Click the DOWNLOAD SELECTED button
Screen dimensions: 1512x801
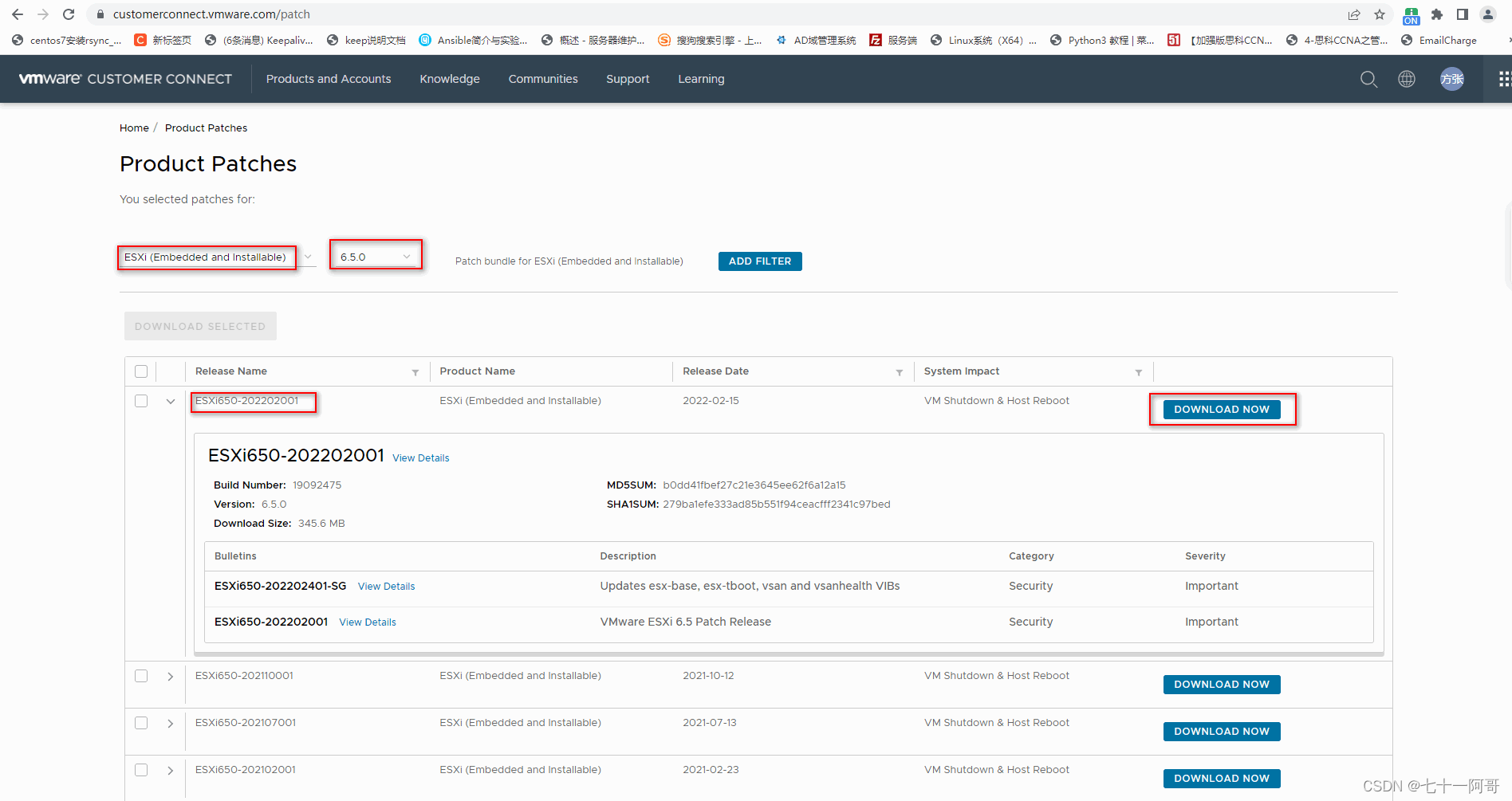click(x=200, y=326)
